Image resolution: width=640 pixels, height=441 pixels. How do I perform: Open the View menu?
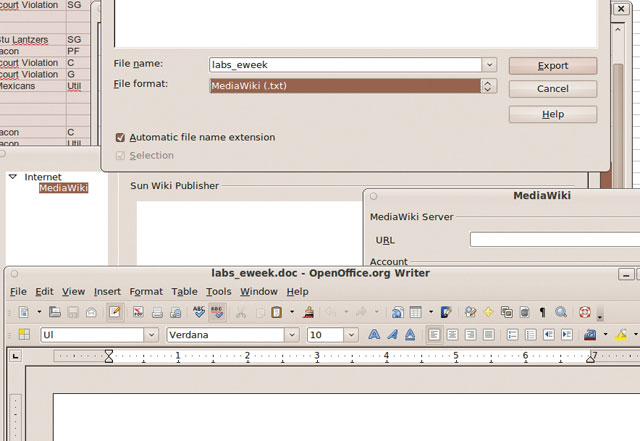(73, 292)
